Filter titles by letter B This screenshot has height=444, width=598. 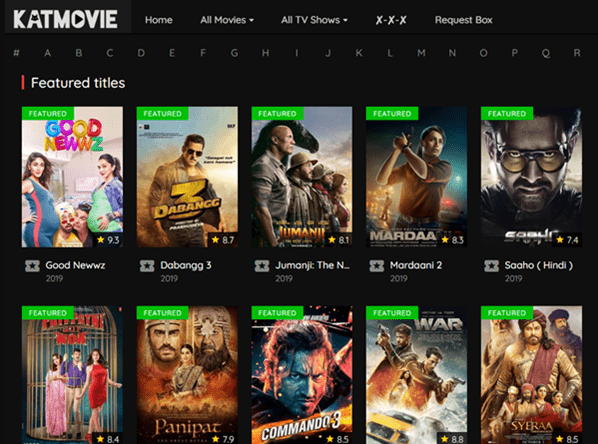point(79,53)
